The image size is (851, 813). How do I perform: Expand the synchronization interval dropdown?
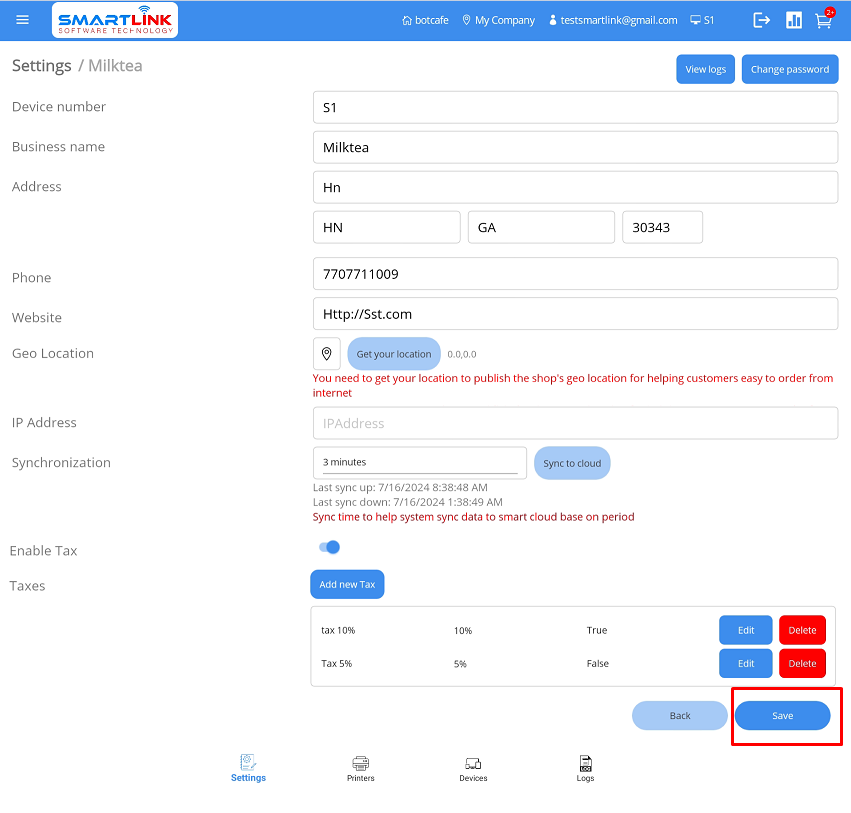[419, 462]
